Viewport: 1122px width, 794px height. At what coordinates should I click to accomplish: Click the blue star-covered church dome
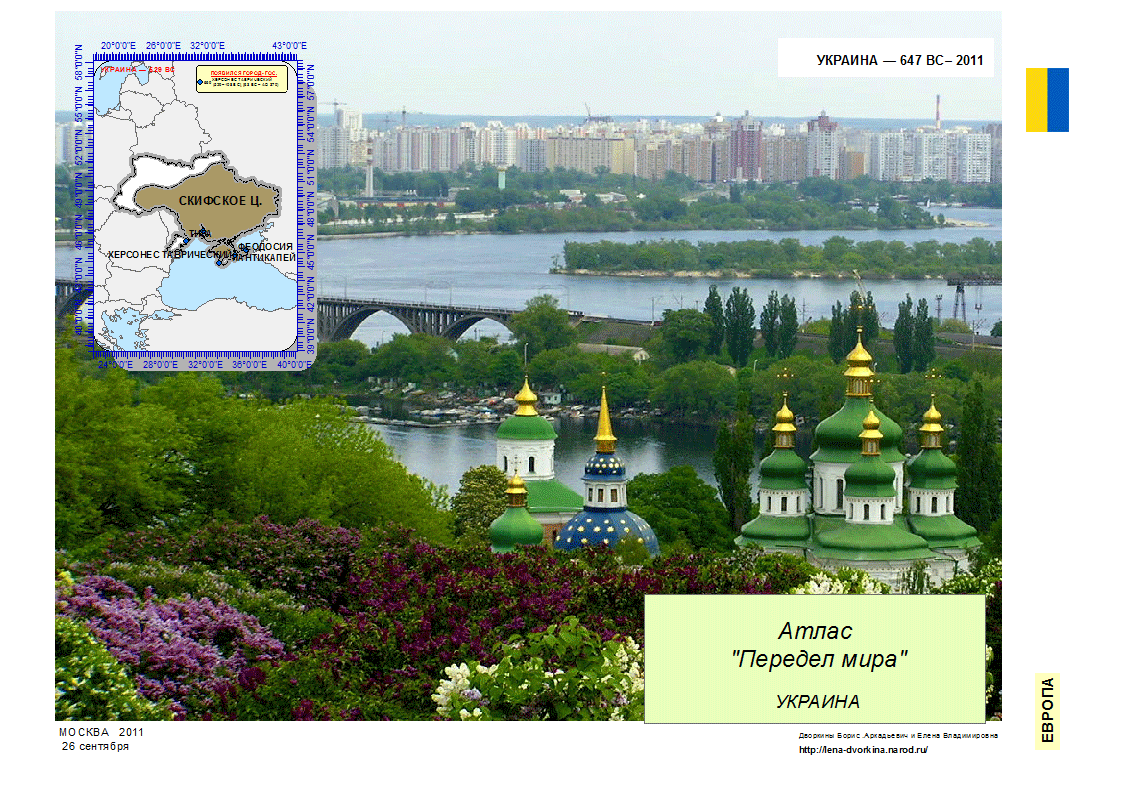point(606,530)
